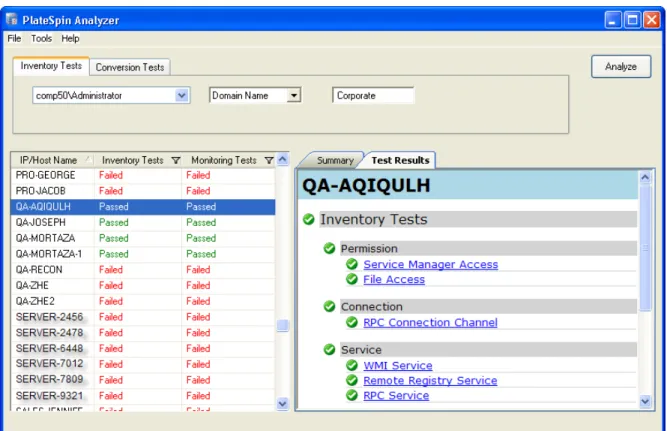Click the host list scrollbar down arrow
The height and width of the screenshot is (431, 667).
[x=282, y=403]
